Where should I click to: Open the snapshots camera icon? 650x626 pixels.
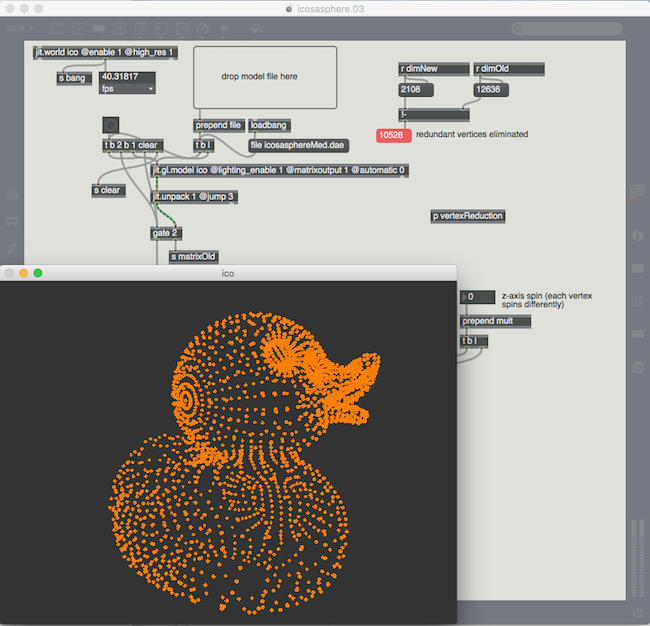pyautogui.click(x=638, y=367)
